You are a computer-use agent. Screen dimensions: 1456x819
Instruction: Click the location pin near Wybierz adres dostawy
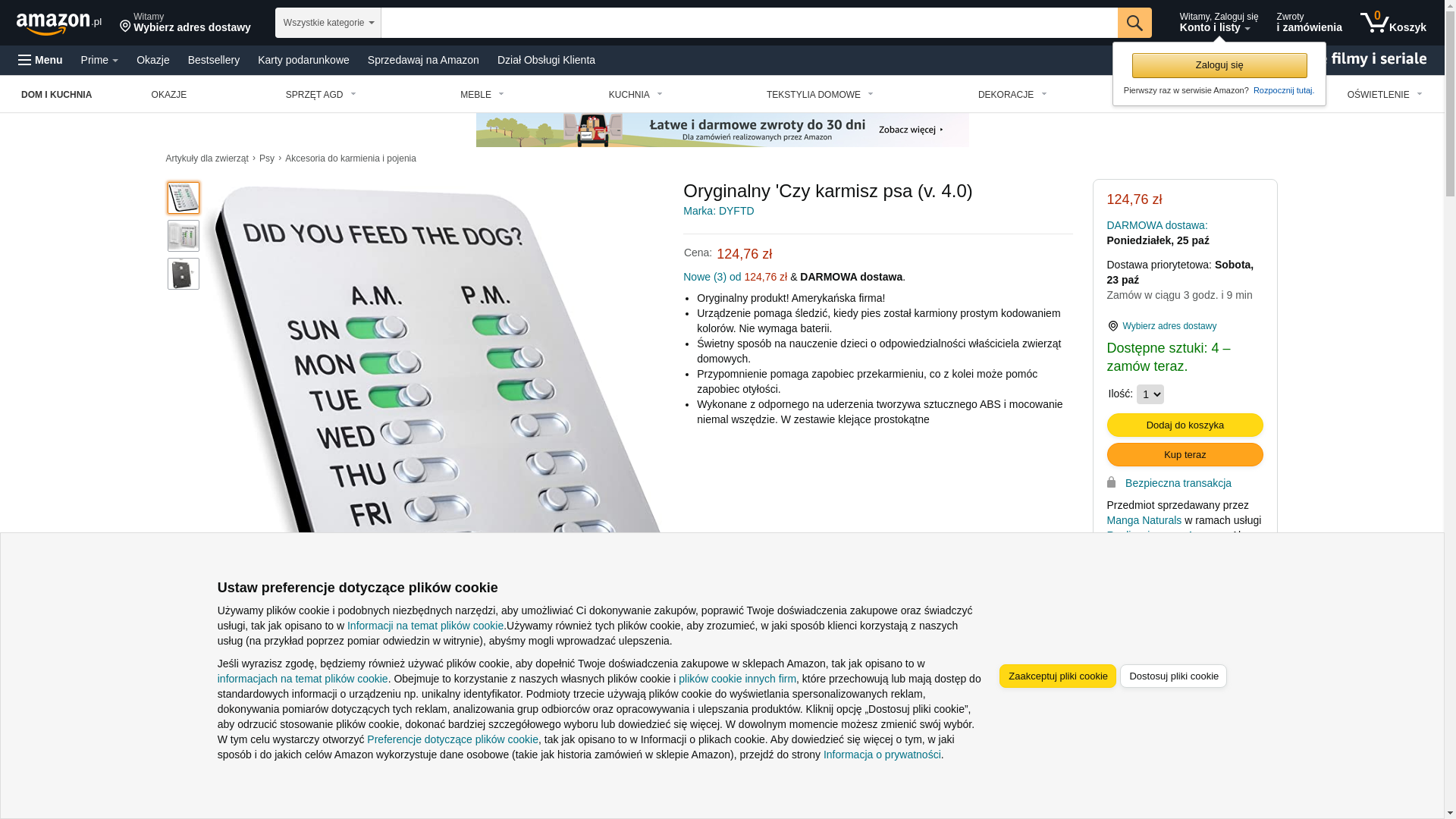pos(1112,326)
